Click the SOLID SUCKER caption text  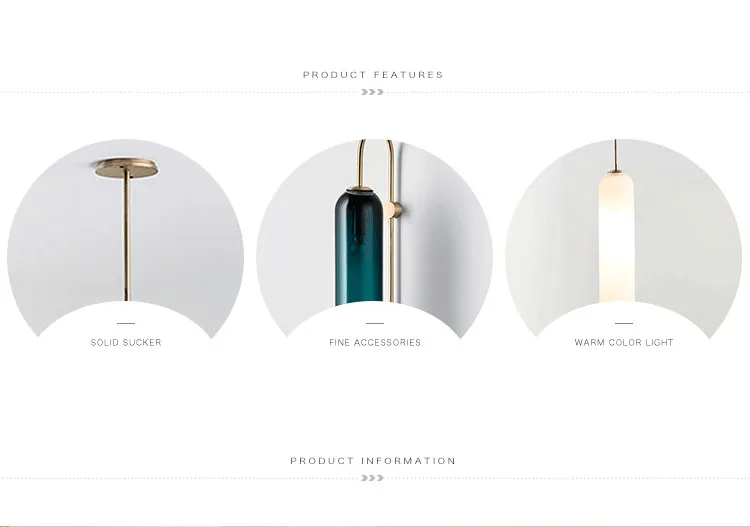click(126, 342)
